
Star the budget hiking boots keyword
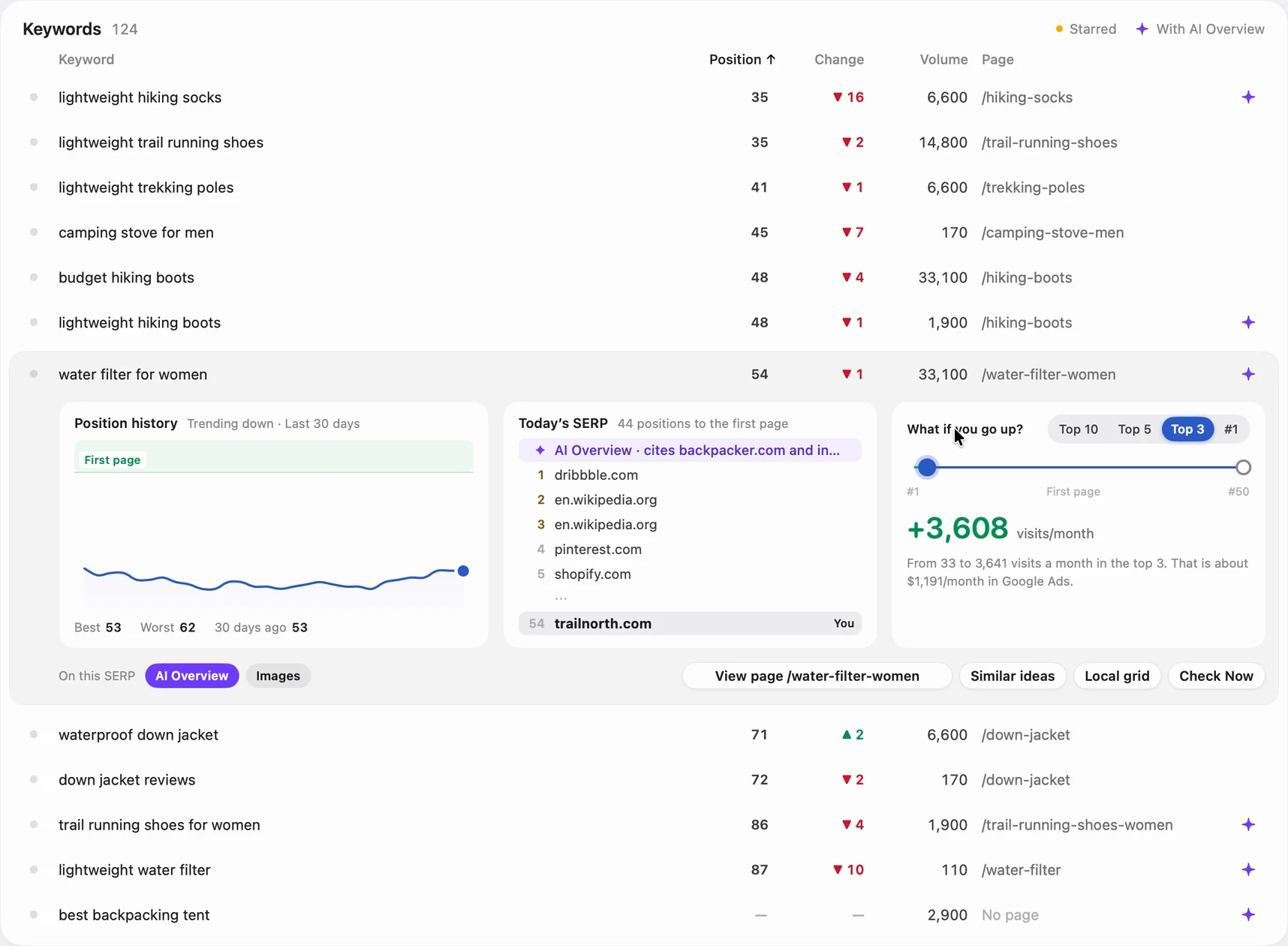34,278
